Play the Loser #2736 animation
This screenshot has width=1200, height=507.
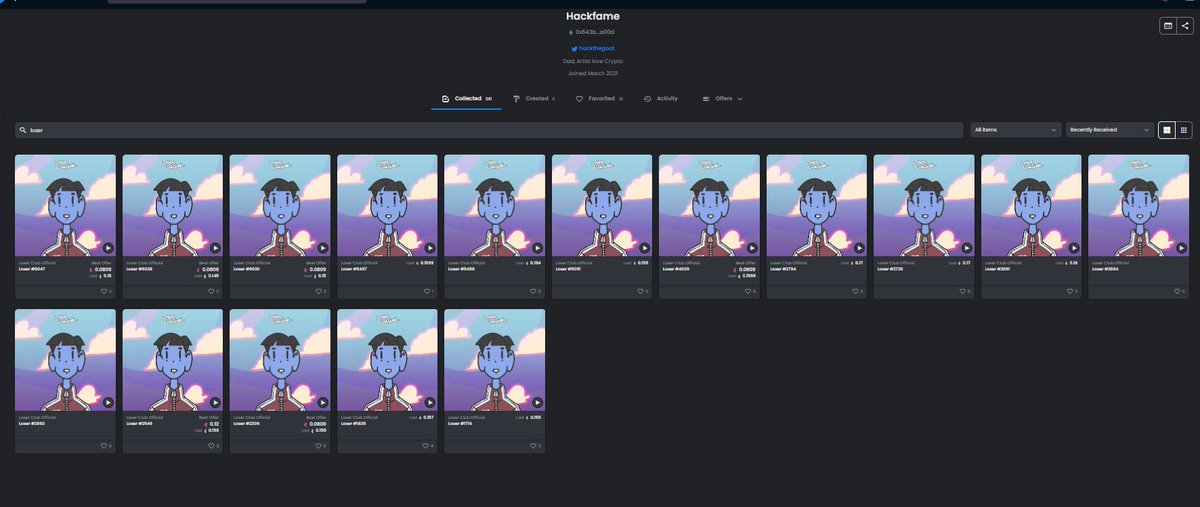[966, 248]
